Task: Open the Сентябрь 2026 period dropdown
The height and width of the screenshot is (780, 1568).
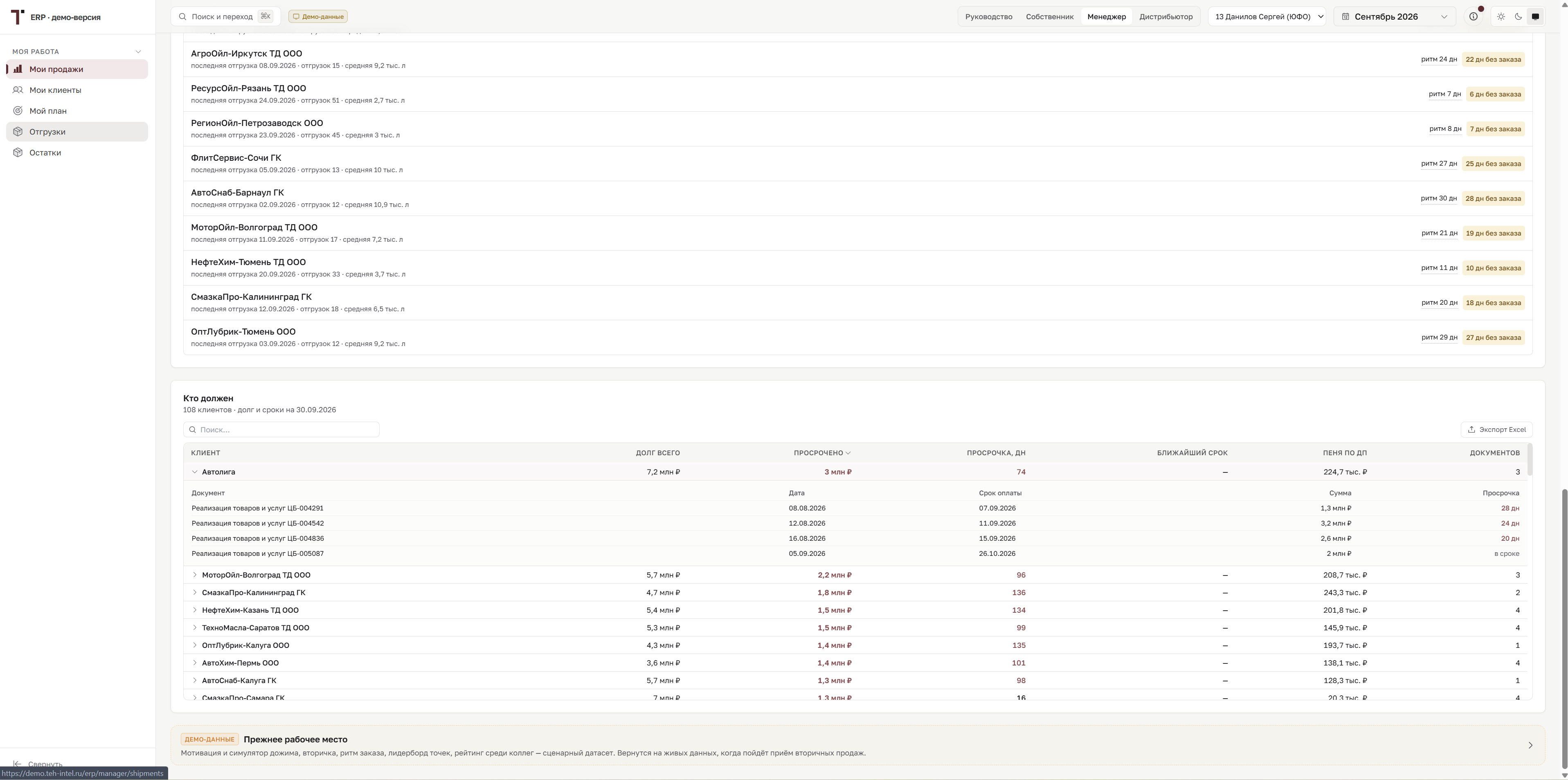Action: [x=1395, y=17]
